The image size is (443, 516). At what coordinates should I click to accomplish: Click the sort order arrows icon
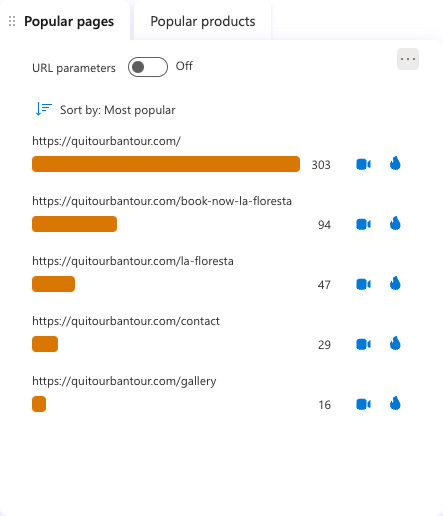44,109
